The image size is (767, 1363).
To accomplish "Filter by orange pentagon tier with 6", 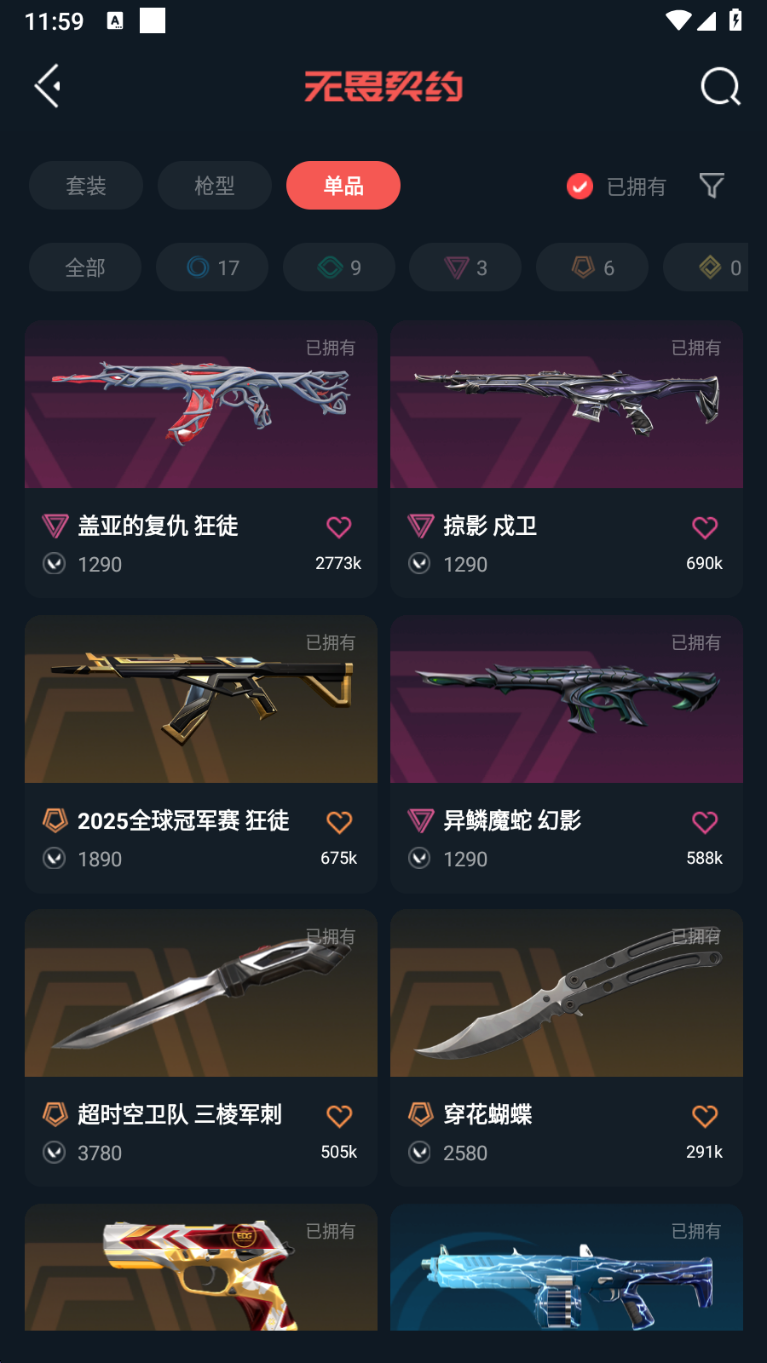I will coord(593,268).
